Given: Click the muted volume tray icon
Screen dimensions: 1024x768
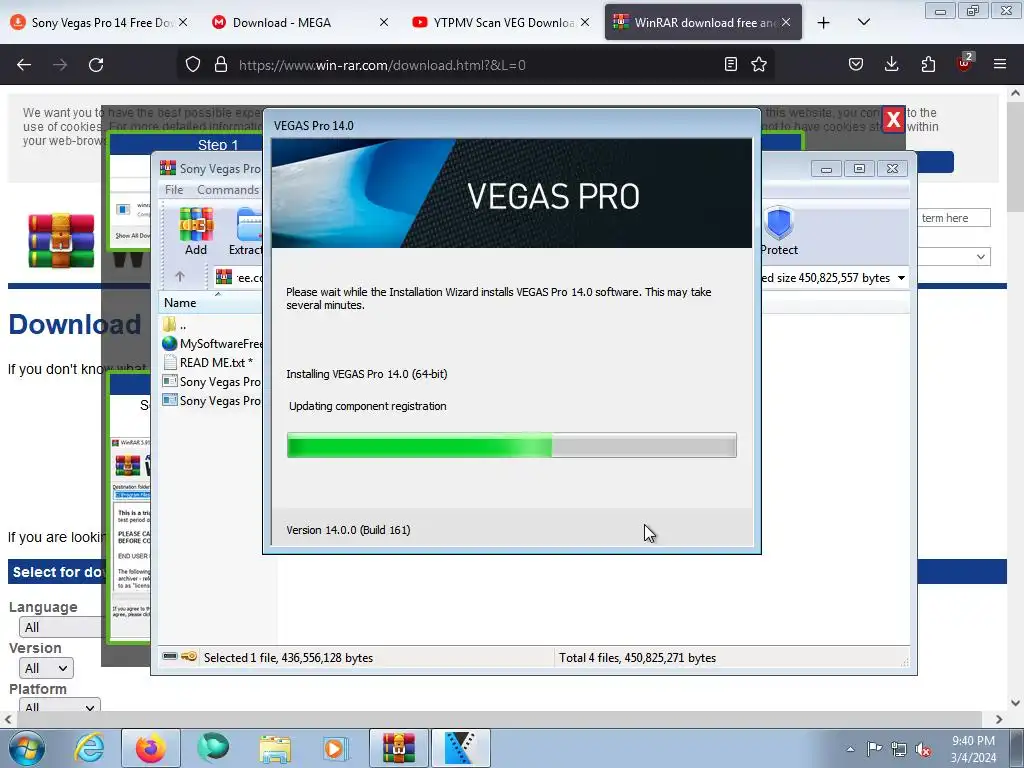Looking at the screenshot, I should pyautogui.click(x=923, y=749).
